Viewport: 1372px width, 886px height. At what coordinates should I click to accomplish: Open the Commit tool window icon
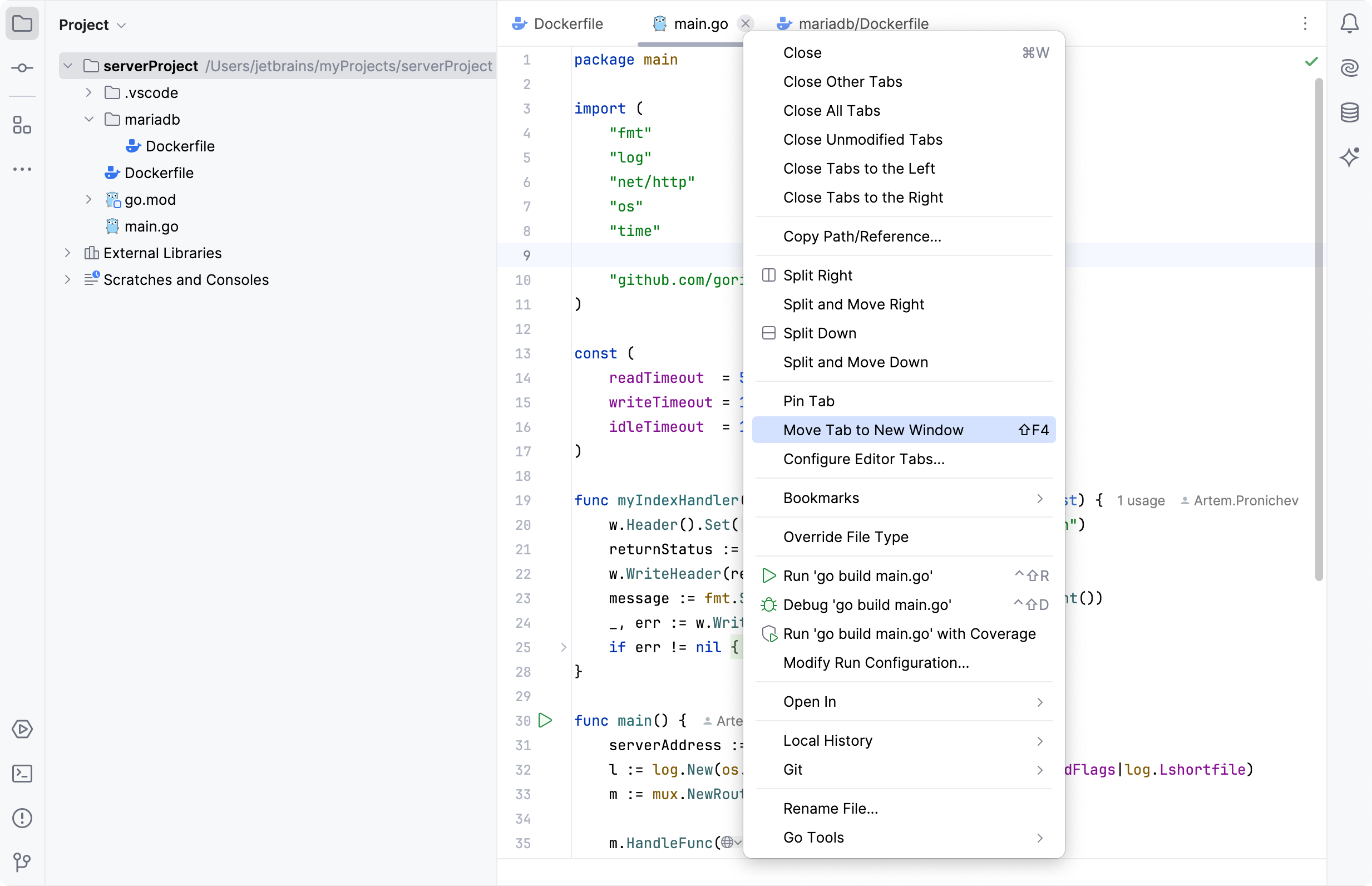click(22, 68)
